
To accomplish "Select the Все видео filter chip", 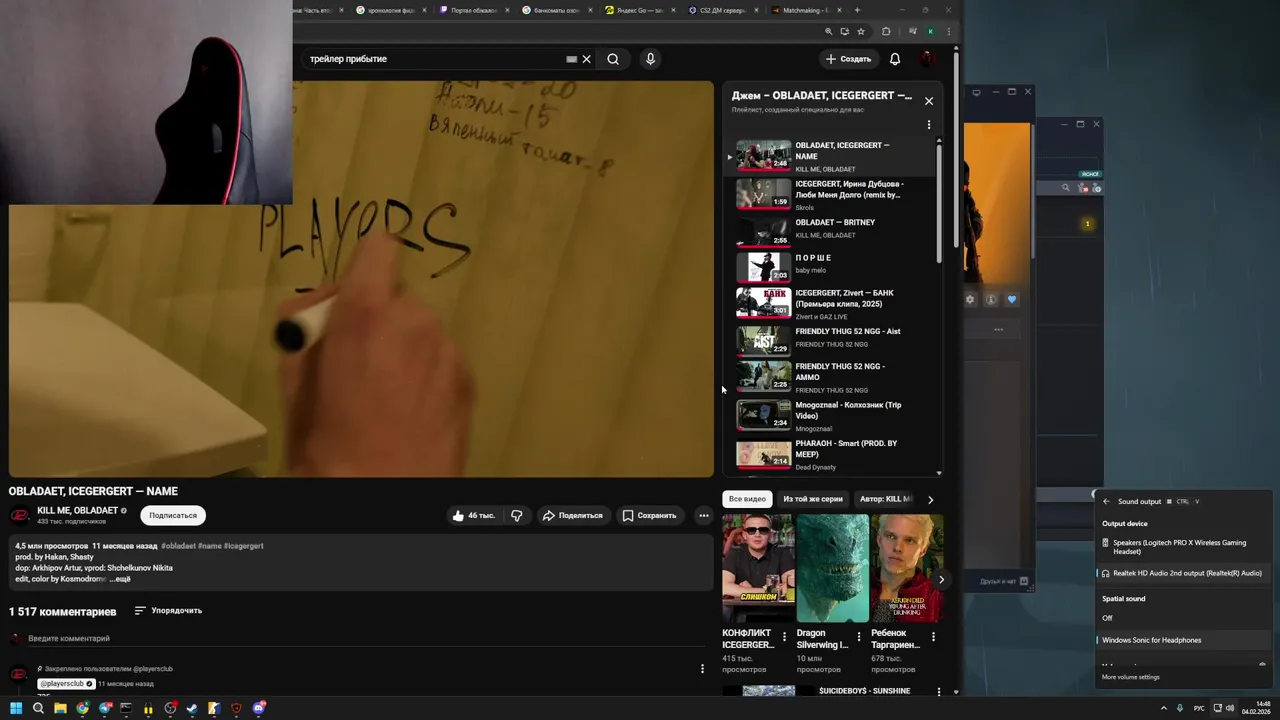I will (x=747, y=499).
